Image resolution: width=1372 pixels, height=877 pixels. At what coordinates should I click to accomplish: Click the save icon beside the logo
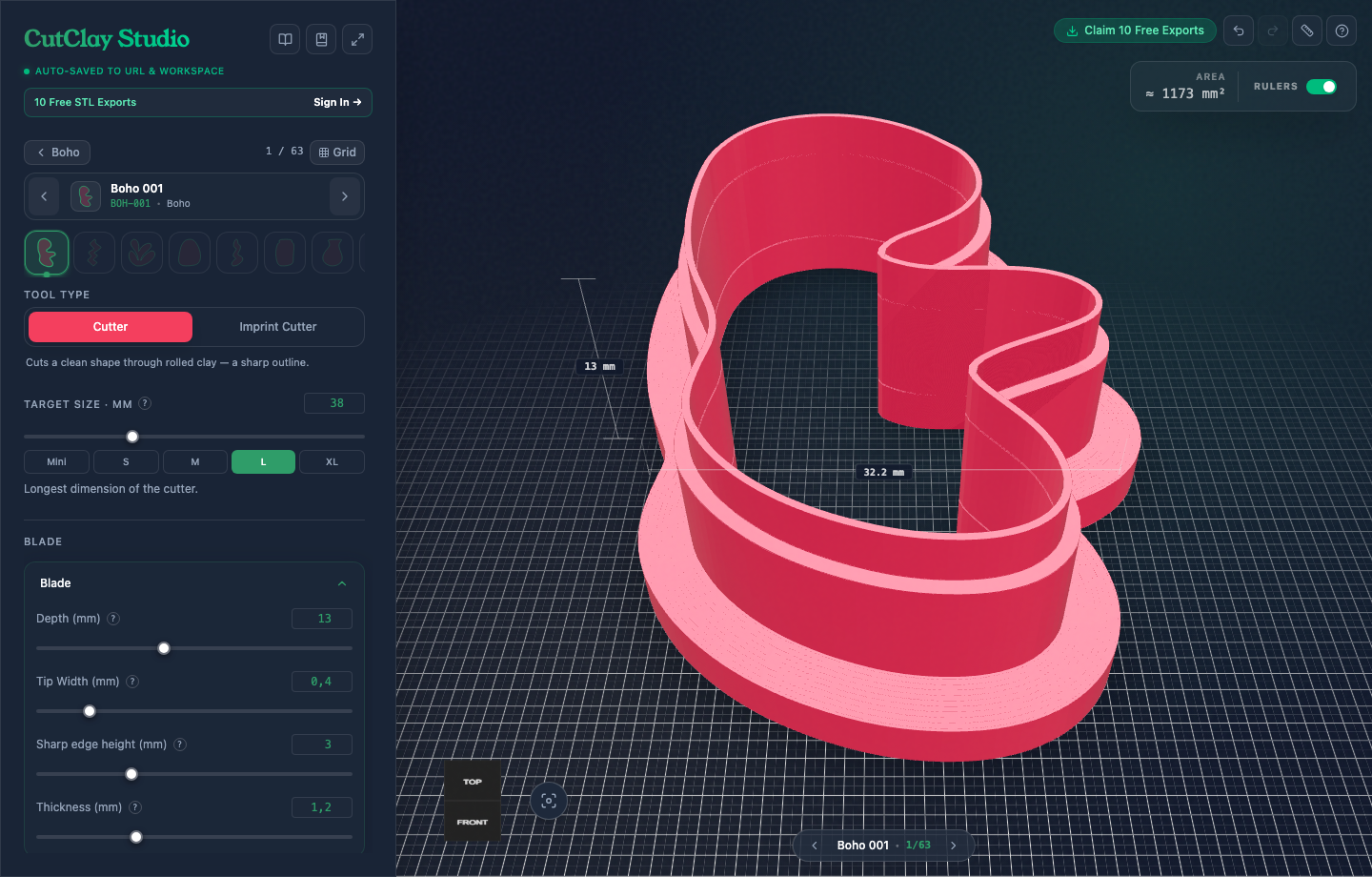pyautogui.click(x=321, y=39)
